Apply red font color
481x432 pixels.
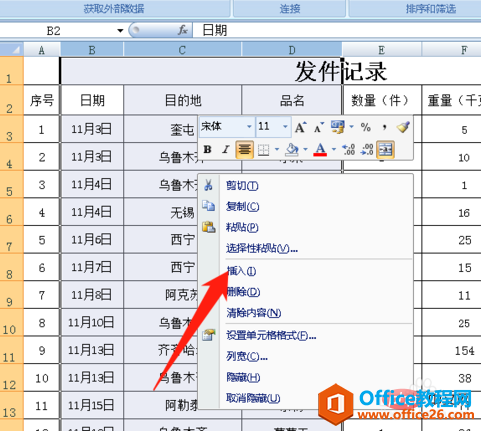tap(320, 150)
